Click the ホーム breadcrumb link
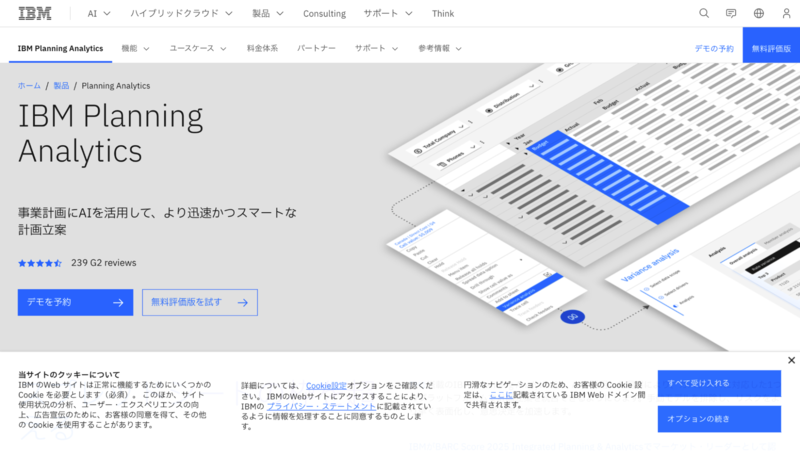This screenshot has width=800, height=451. 29,86
